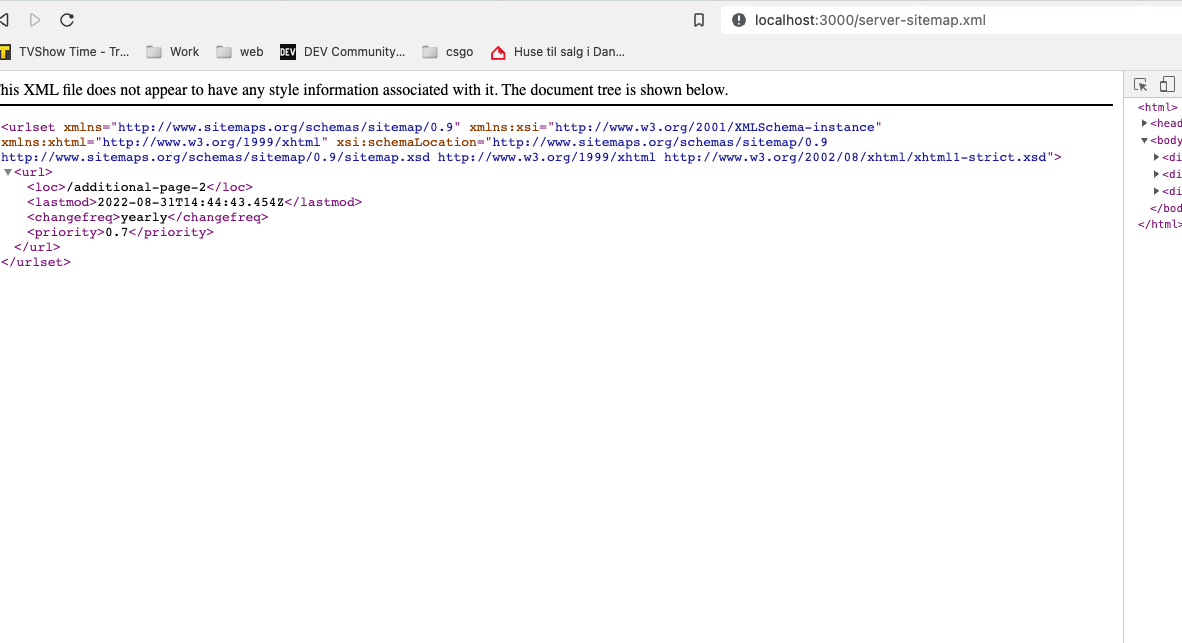This screenshot has height=643, width=1182.
Task: Collapse the url XML node
Action: pos(8,173)
